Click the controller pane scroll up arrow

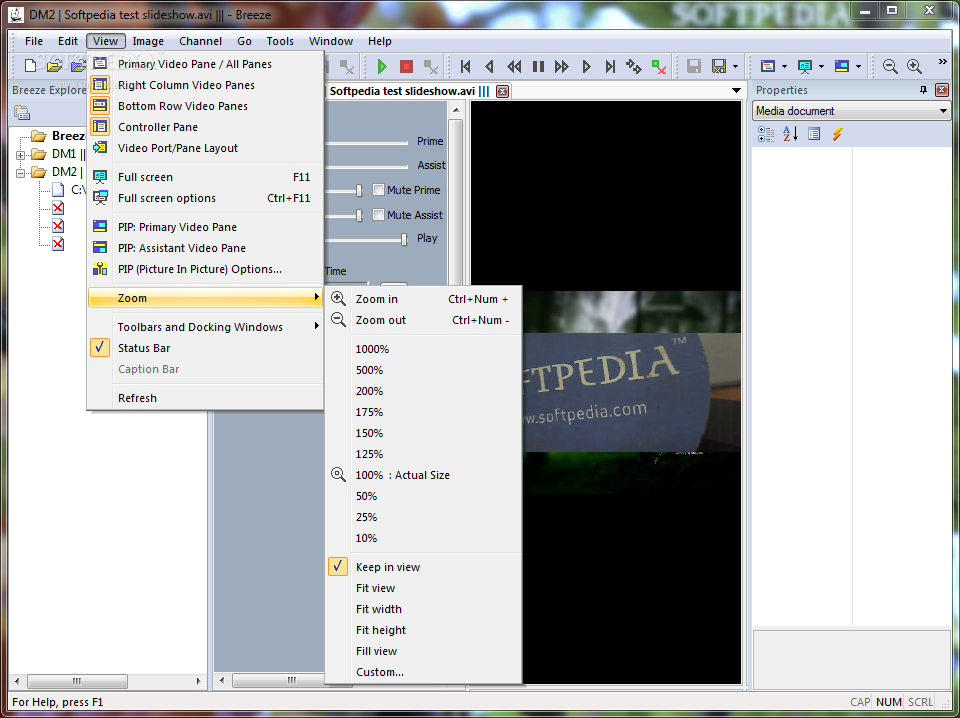(456, 110)
